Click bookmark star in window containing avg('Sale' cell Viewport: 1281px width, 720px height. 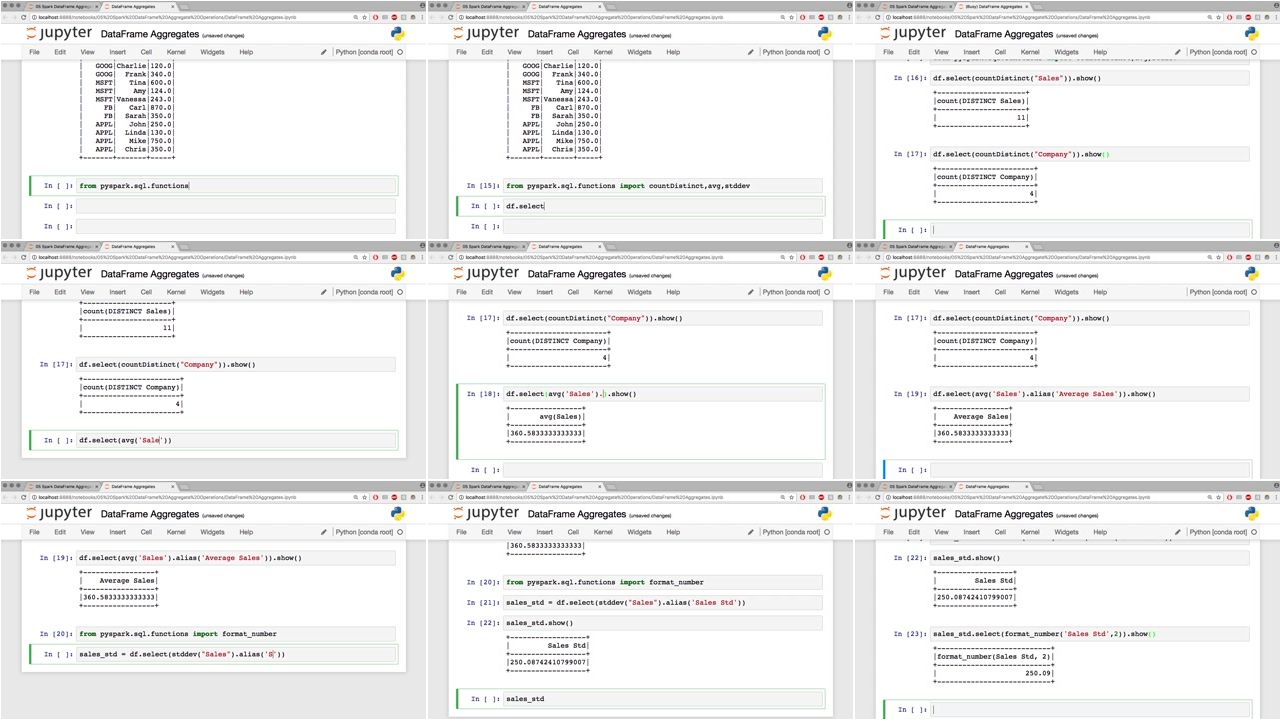click(364, 257)
